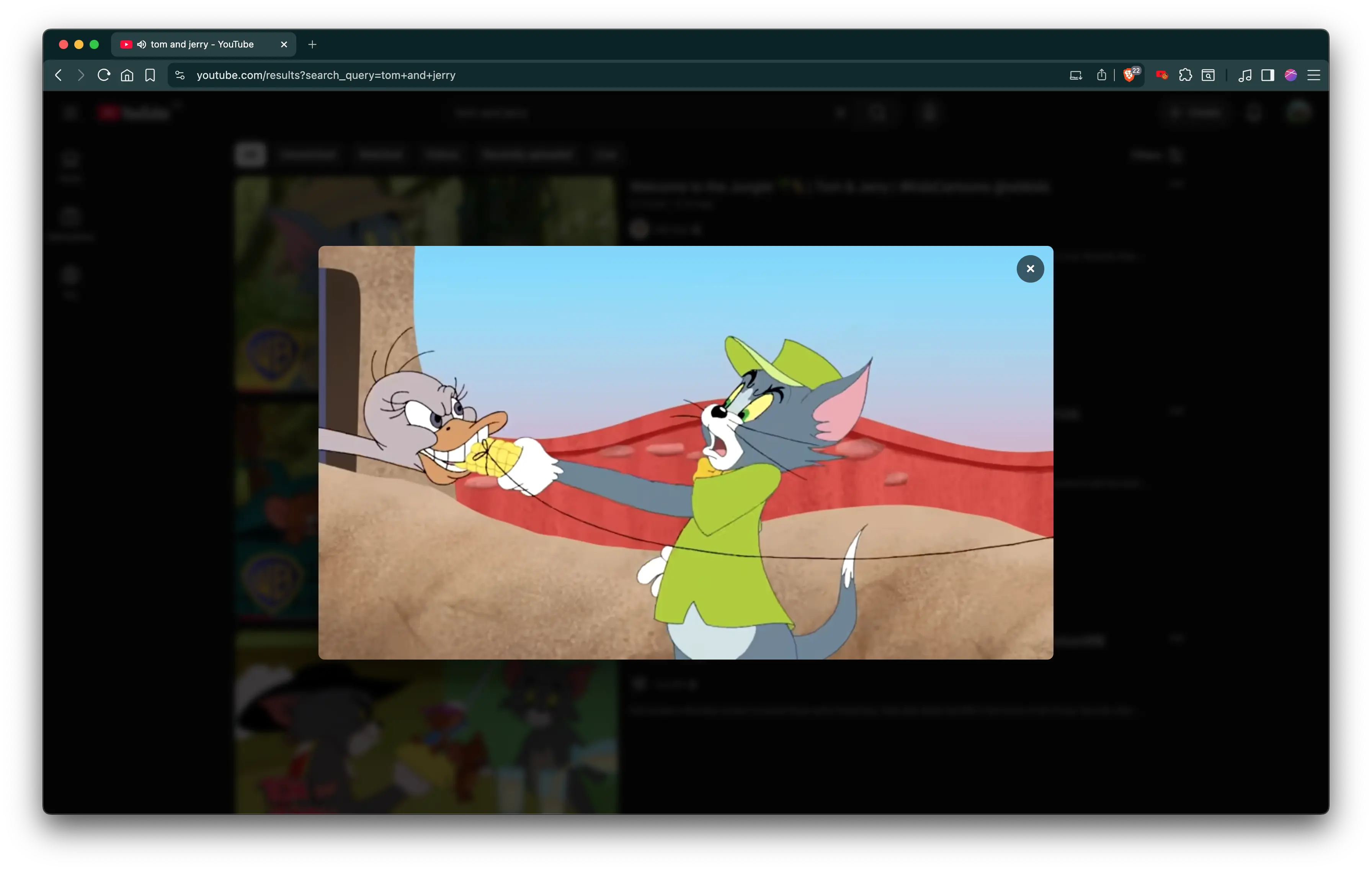Install YouTube as an app
Image resolution: width=1372 pixels, height=871 pixels.
coord(1076,75)
